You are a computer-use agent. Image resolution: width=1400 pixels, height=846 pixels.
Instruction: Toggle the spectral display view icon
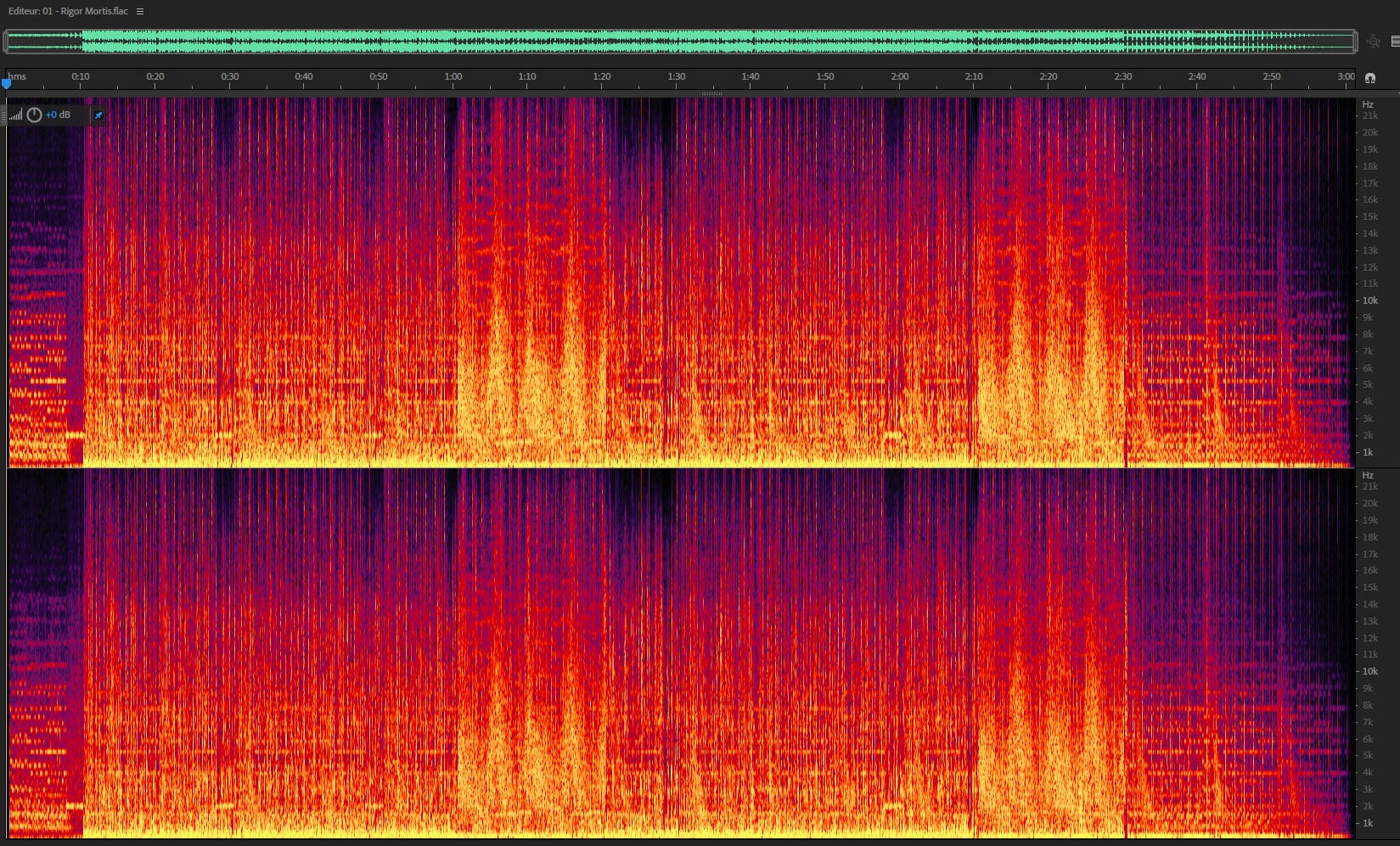coord(1395,42)
